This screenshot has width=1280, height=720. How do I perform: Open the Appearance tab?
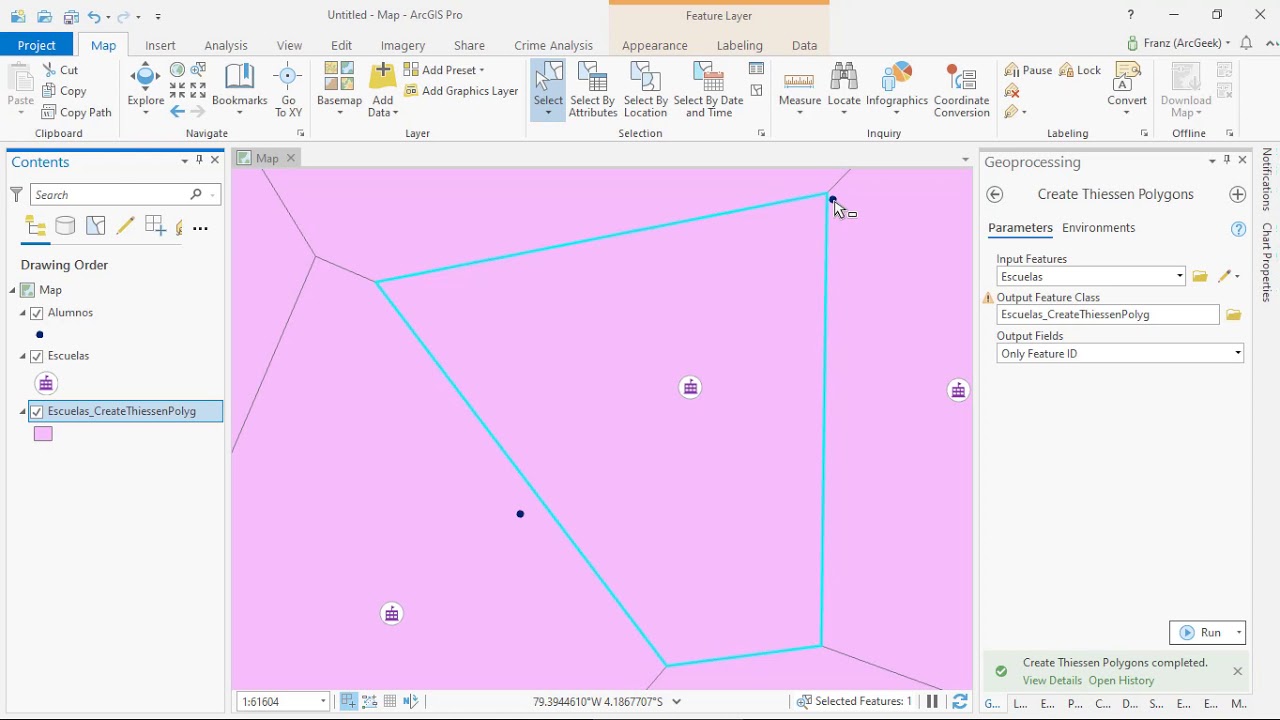coord(654,46)
